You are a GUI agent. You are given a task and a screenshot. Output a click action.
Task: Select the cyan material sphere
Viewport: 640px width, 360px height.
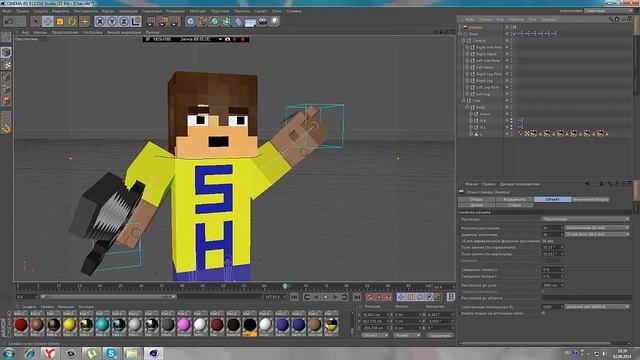[x=102, y=324]
